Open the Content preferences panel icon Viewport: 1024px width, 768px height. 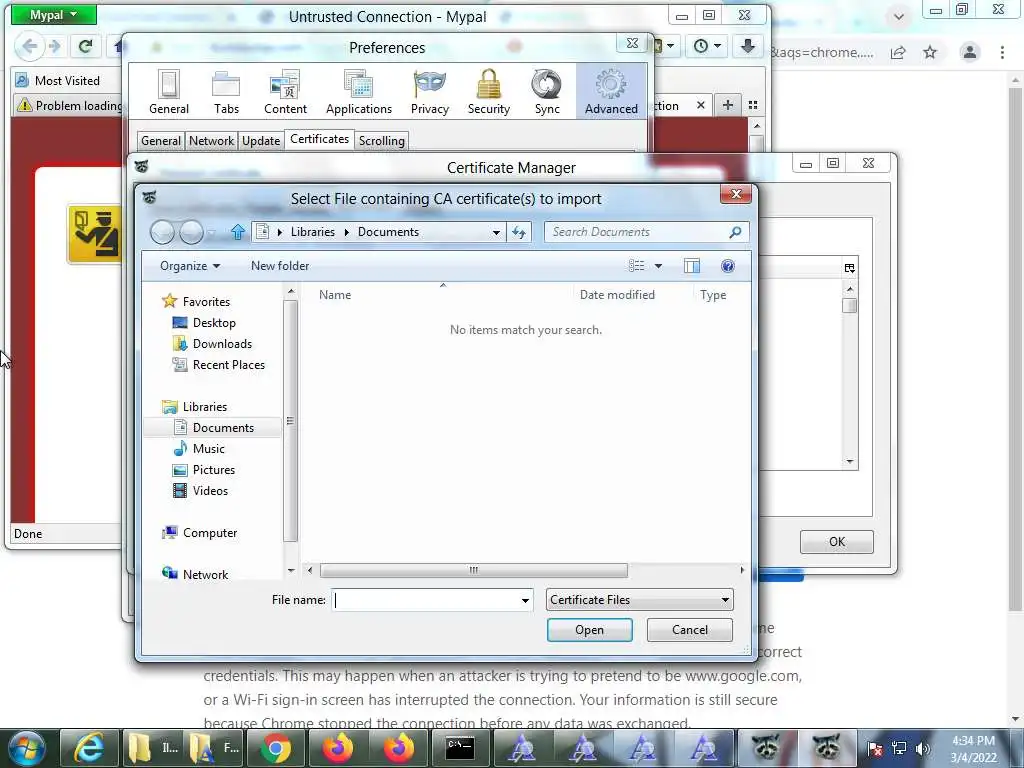[285, 92]
